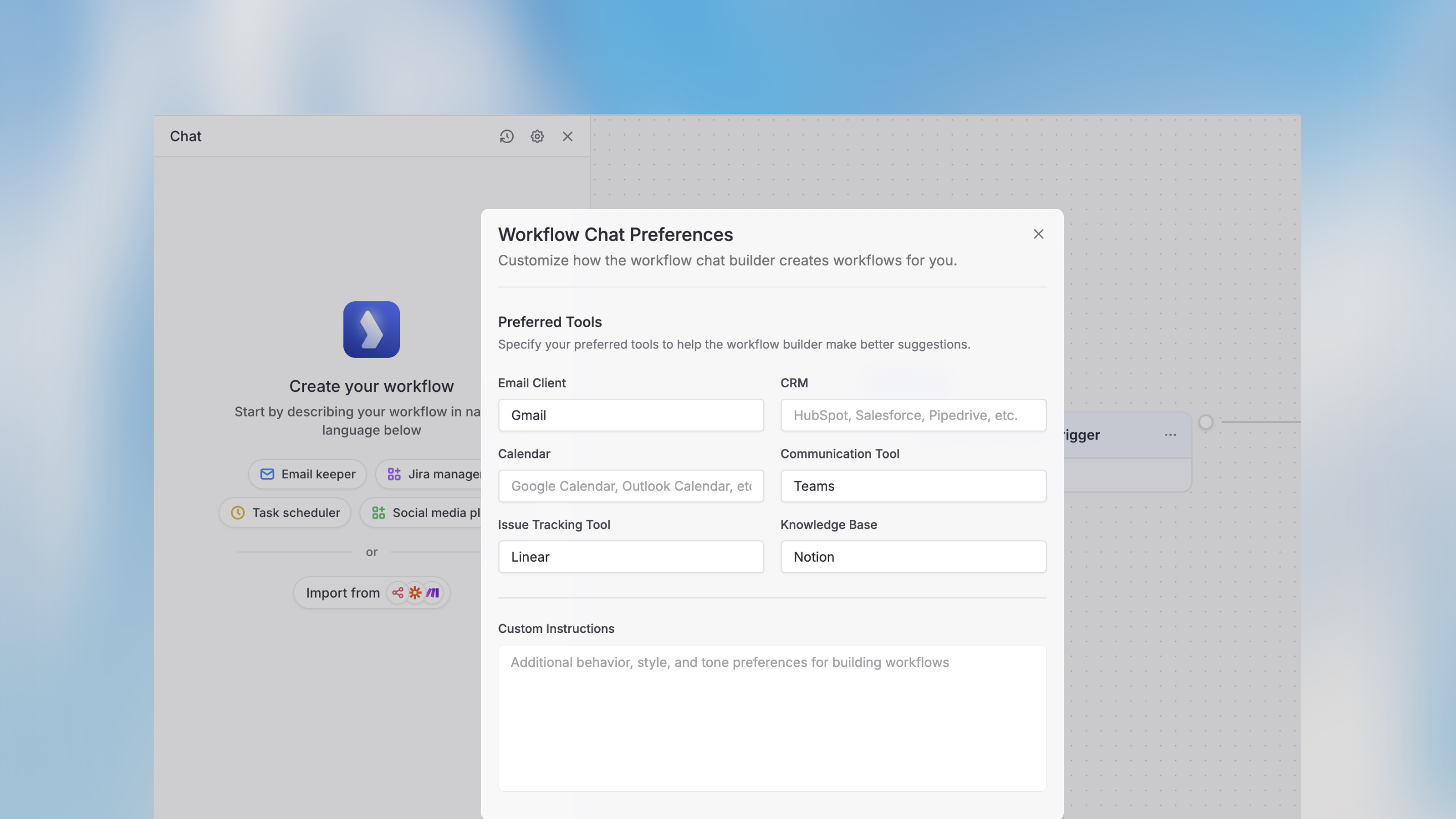Click the clock icon on Task scheduler
This screenshot has height=819, width=1456.
point(238,513)
